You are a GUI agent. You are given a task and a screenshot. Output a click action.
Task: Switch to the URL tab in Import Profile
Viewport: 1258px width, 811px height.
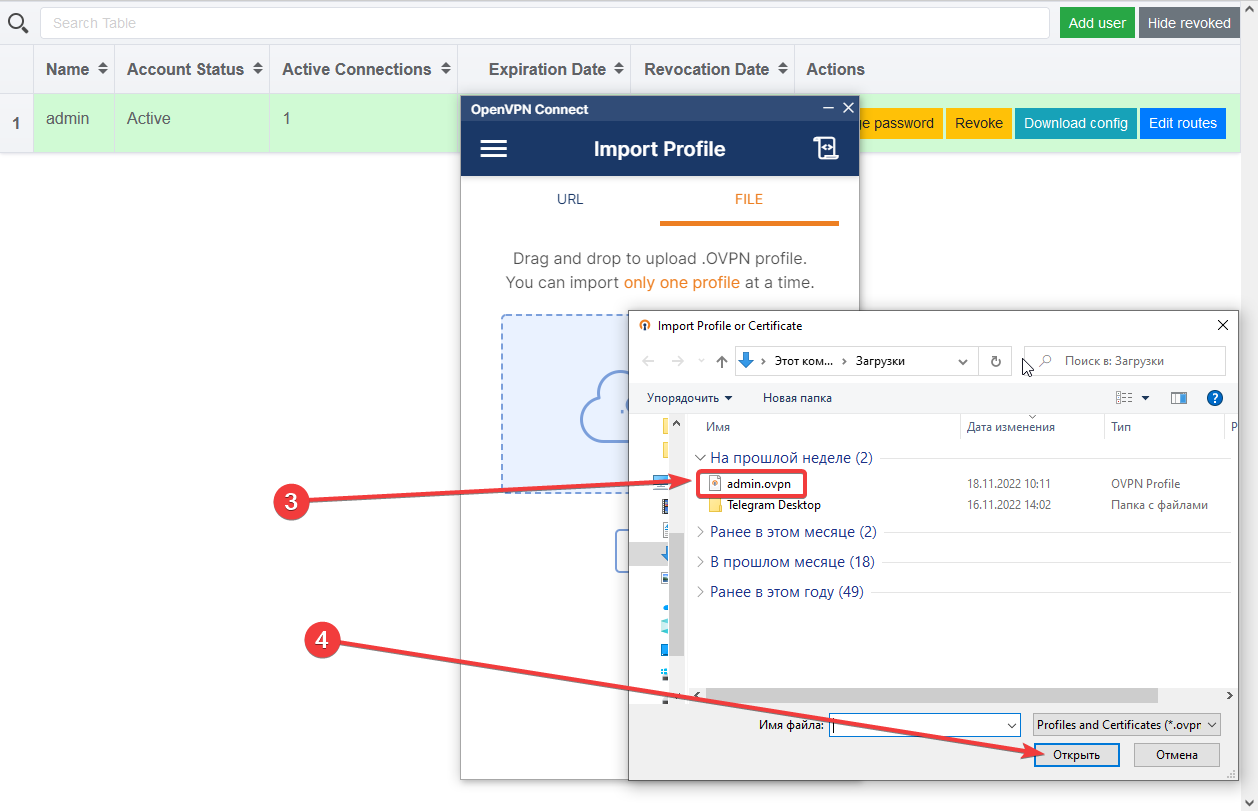[x=570, y=199]
